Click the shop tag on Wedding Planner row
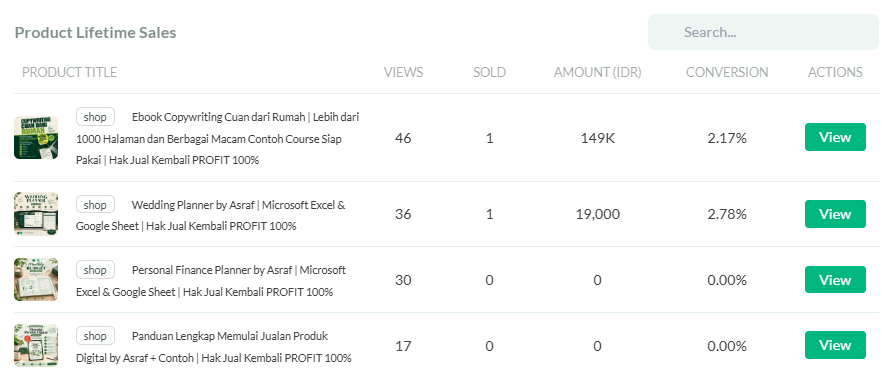The height and width of the screenshot is (376, 890). tap(95, 204)
